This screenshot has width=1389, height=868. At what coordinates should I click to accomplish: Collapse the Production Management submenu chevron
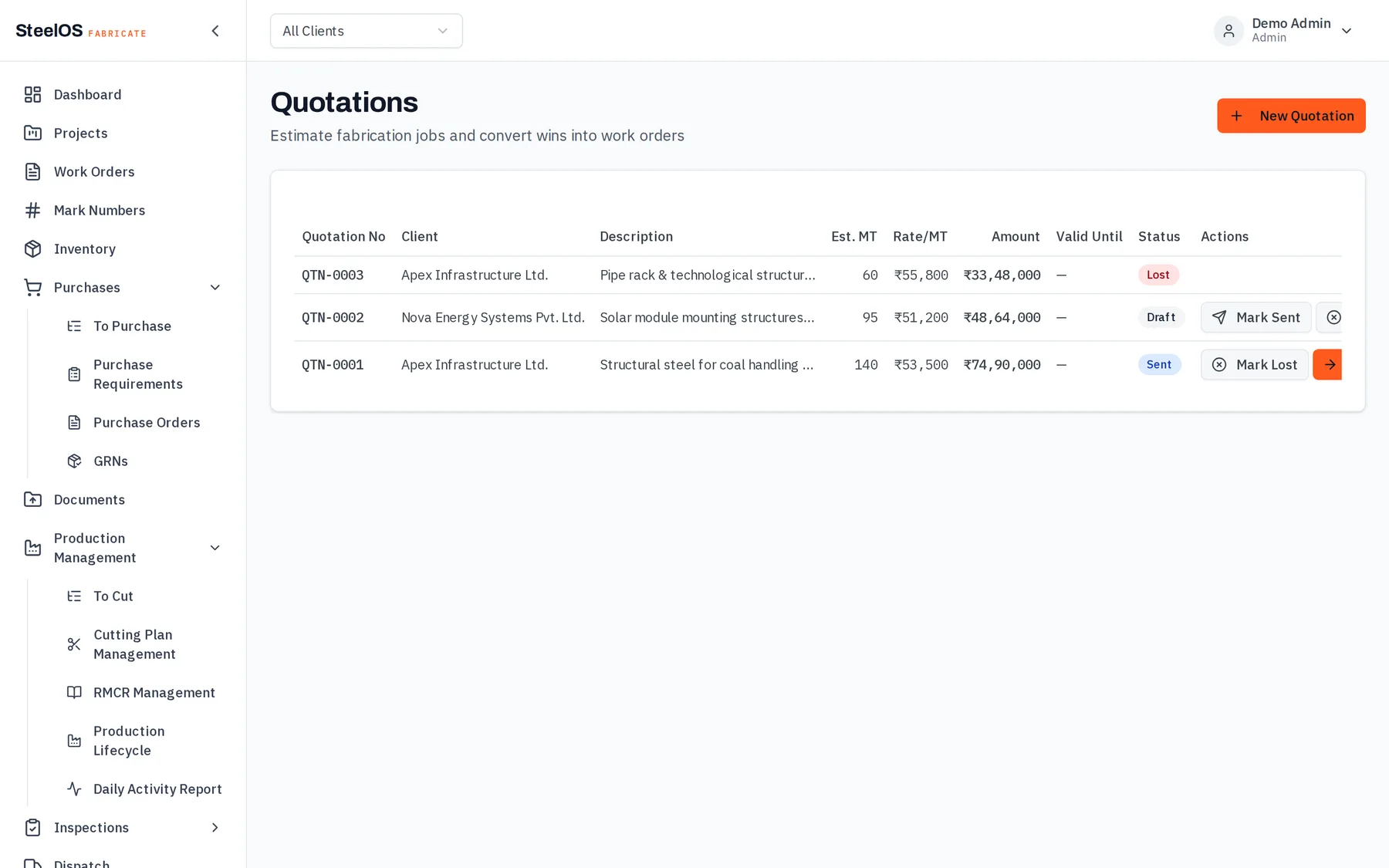[215, 548]
